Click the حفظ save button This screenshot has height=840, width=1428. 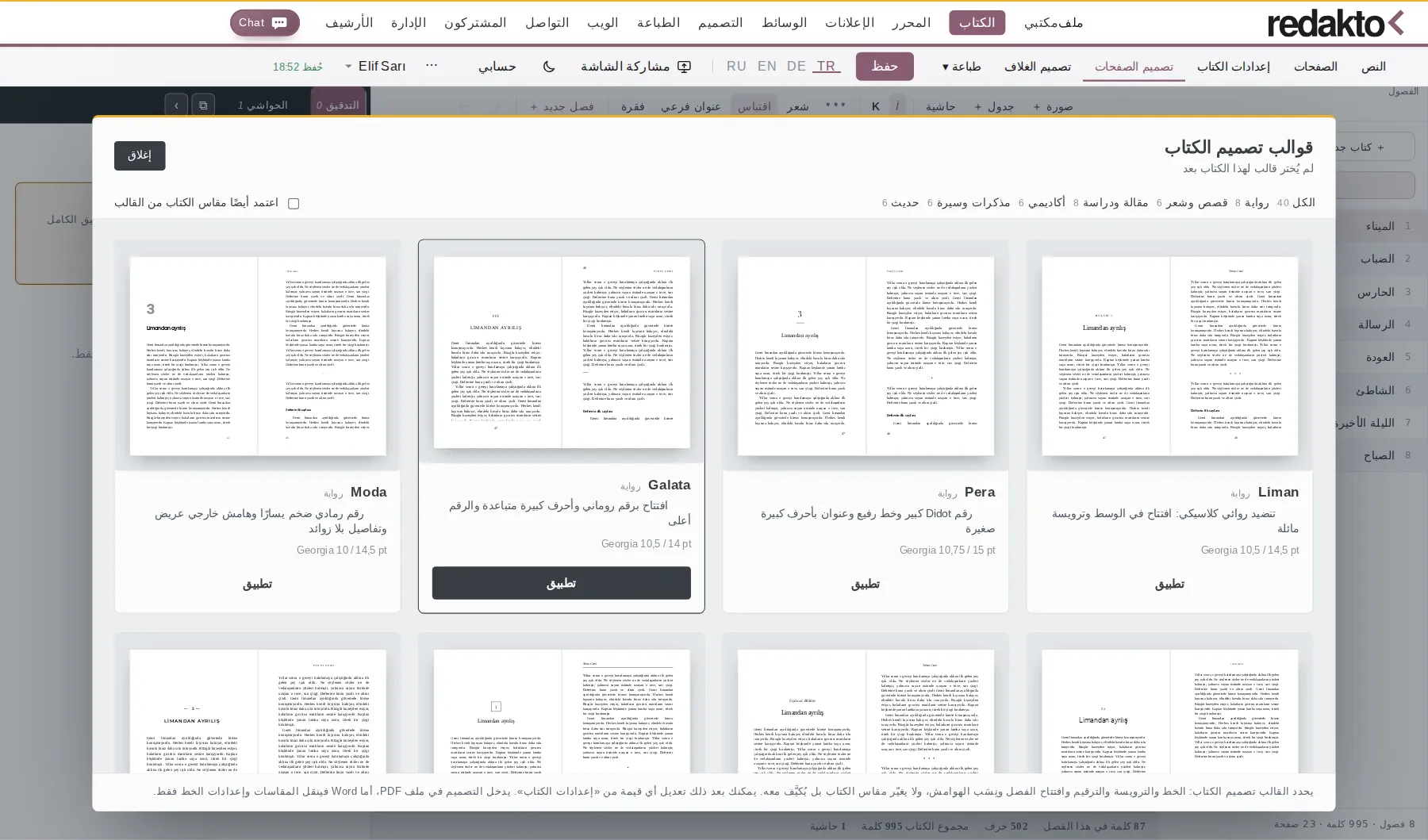pos(885,67)
